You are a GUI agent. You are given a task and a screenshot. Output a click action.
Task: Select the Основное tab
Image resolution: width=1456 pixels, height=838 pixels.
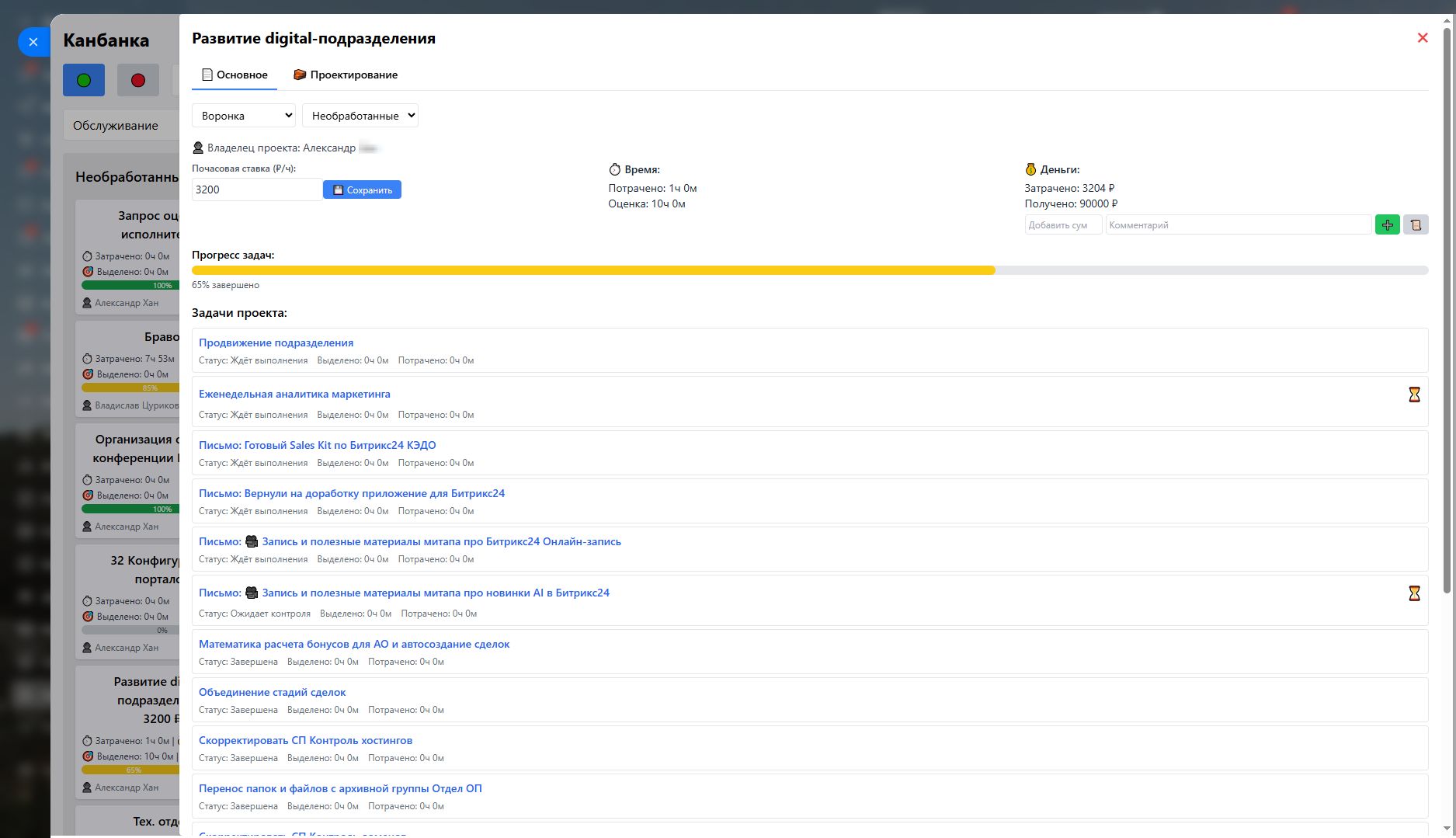(235, 75)
